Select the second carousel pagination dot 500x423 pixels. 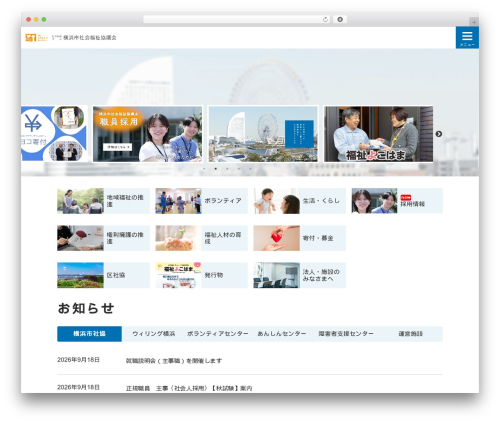[x=216, y=169]
